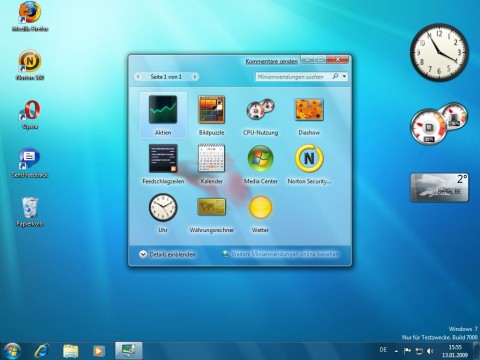The image size is (480, 360).
Task: Go to next gallery page arrow
Action: (195, 77)
